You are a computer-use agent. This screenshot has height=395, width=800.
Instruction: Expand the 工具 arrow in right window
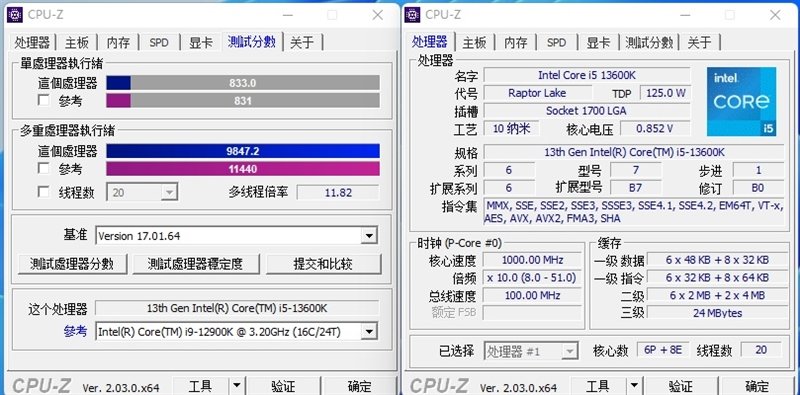click(634, 386)
